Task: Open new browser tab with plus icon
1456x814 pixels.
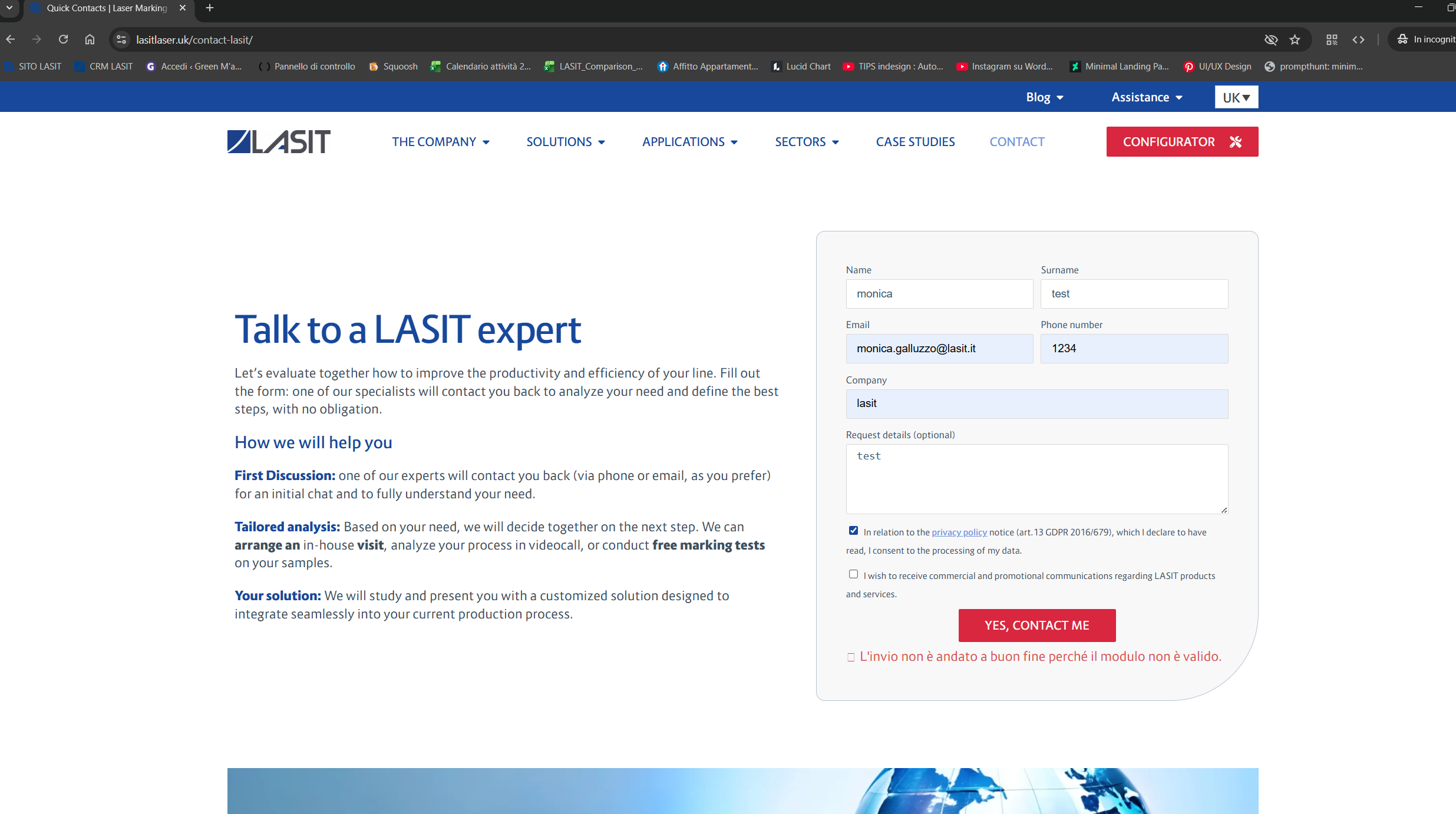Action: click(210, 8)
